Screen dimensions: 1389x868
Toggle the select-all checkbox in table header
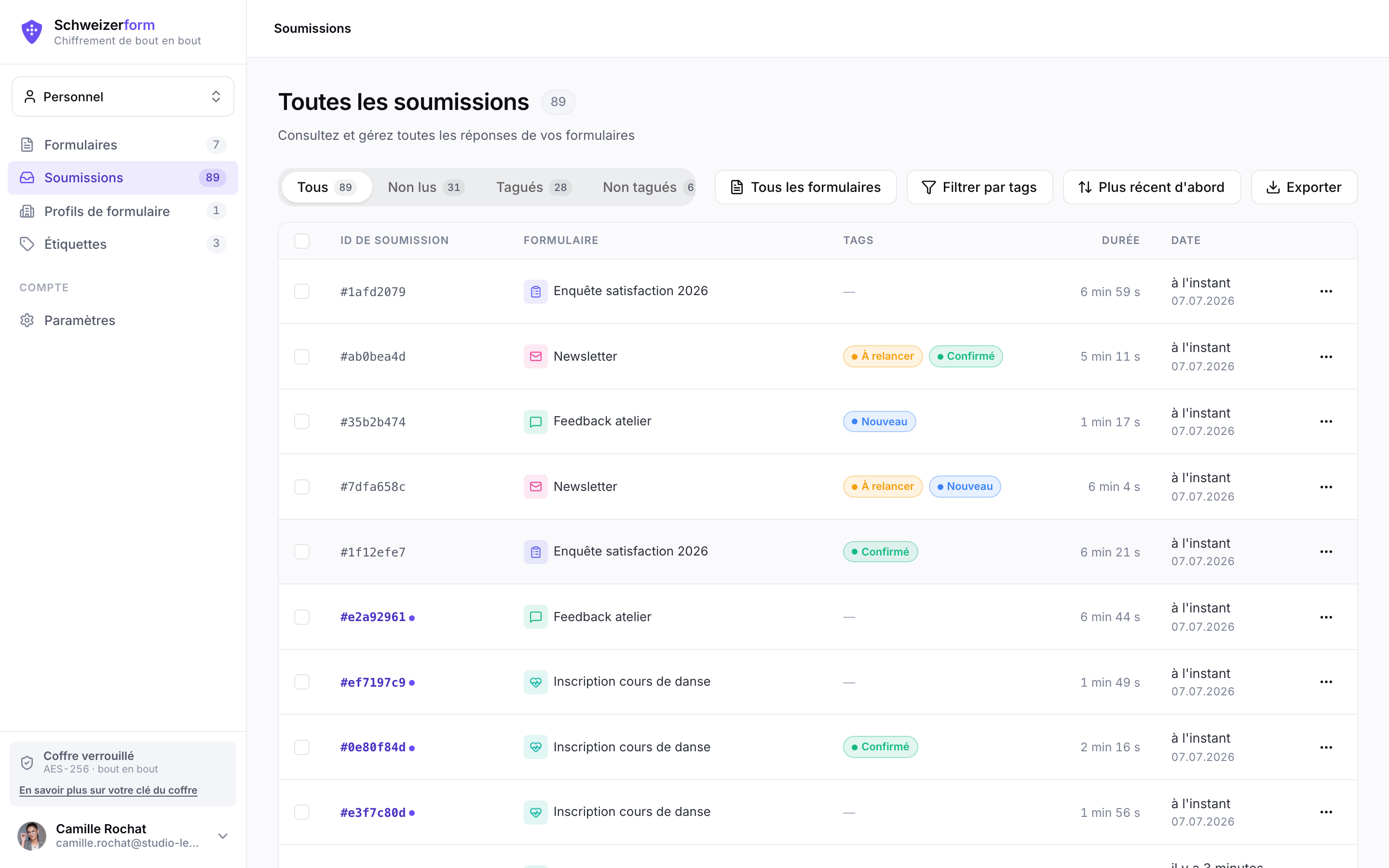coord(302,241)
